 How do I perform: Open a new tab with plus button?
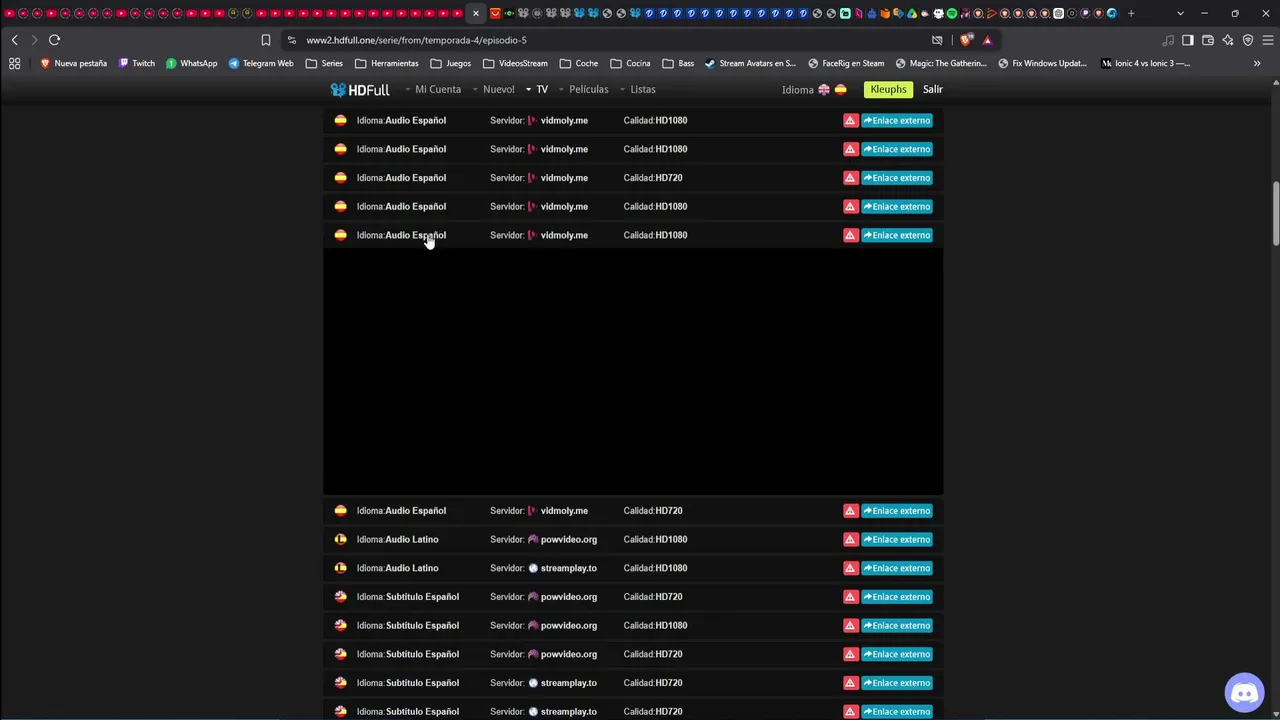point(1131,13)
